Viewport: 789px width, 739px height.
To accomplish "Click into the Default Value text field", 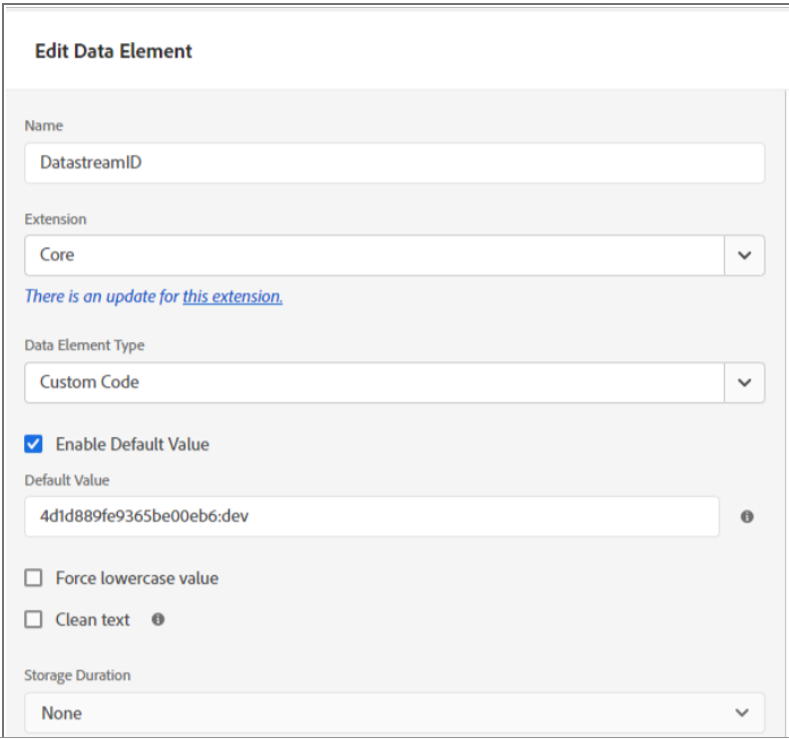I will [371, 517].
